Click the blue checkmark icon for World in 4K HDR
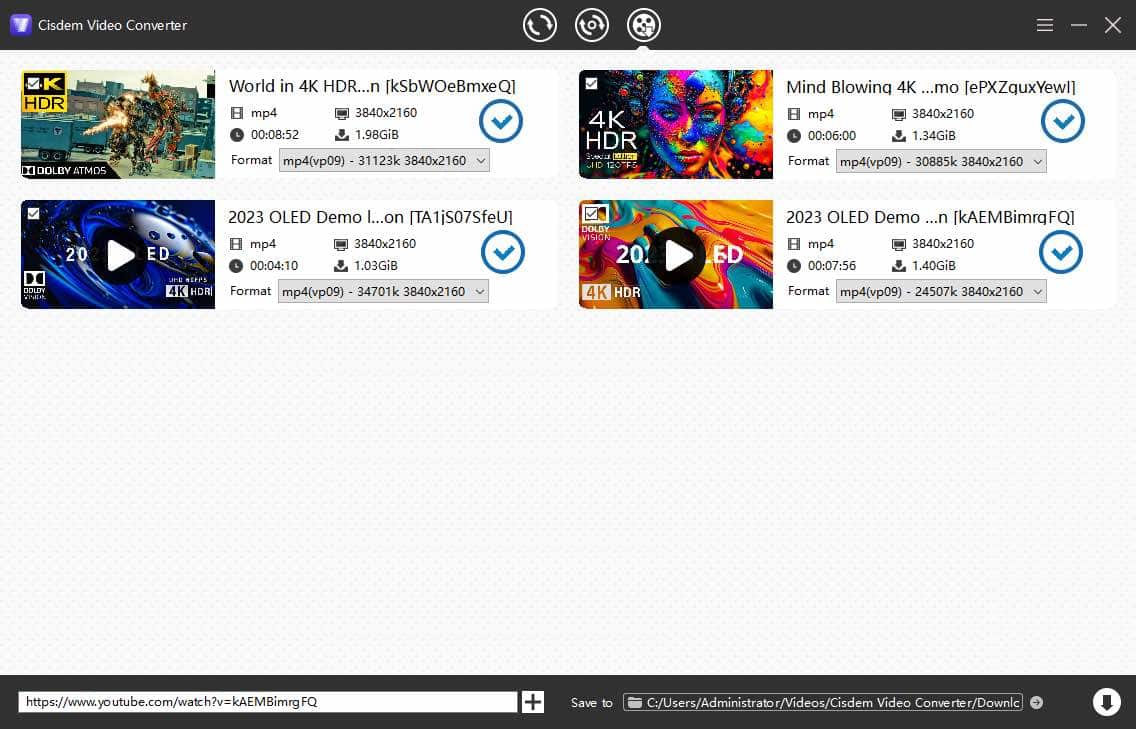1136x729 pixels. 501,121
